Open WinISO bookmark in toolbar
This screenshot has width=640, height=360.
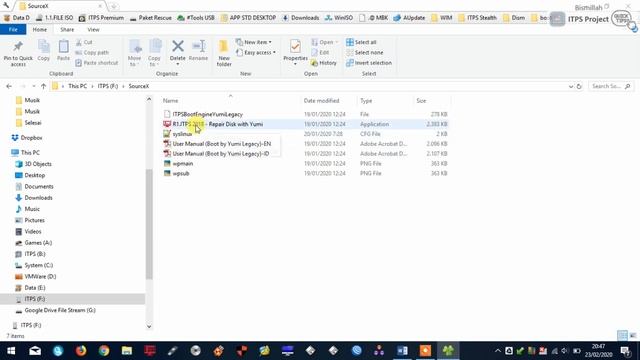[x=339, y=18]
